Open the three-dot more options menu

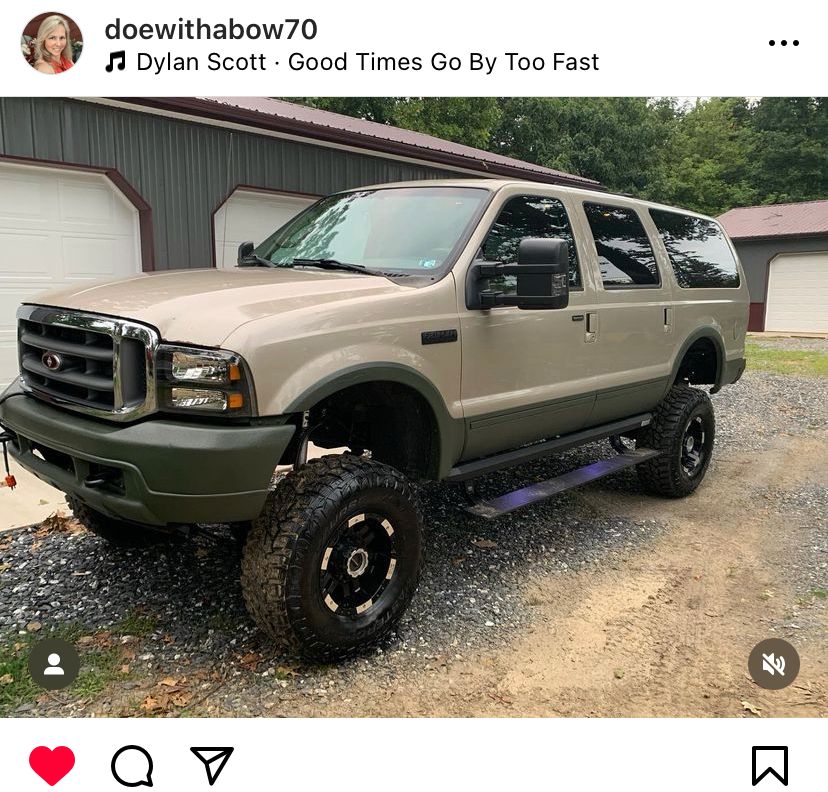(x=784, y=43)
